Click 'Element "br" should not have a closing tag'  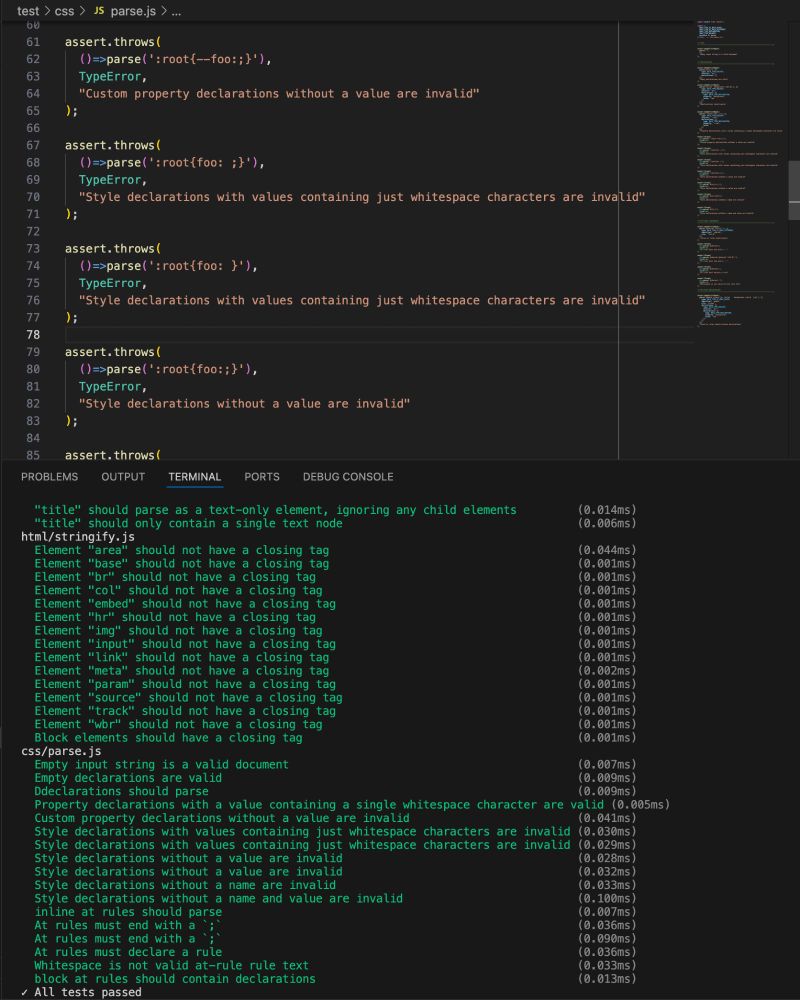175,577
